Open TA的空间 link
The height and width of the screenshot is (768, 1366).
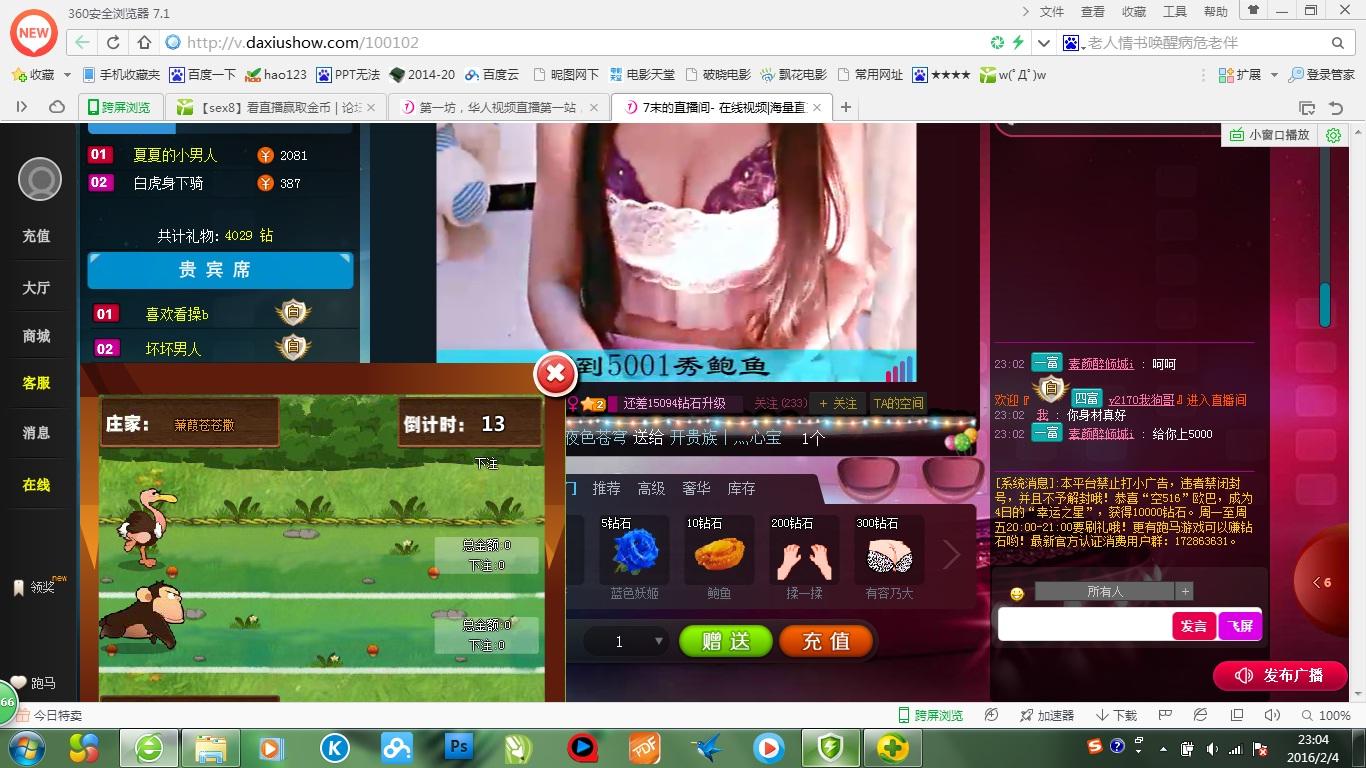[x=898, y=403]
